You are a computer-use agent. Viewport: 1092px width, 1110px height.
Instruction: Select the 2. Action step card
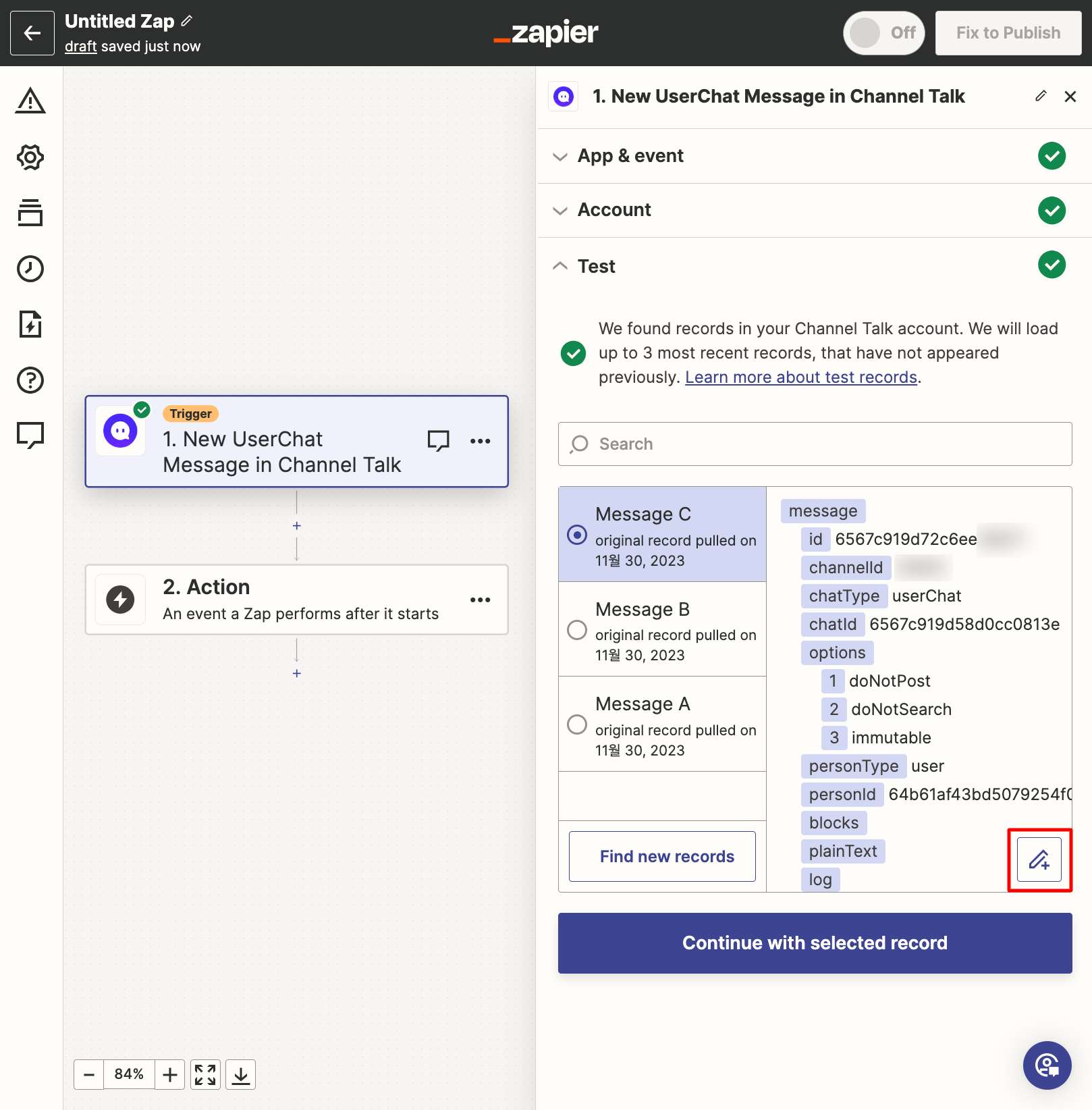(296, 600)
